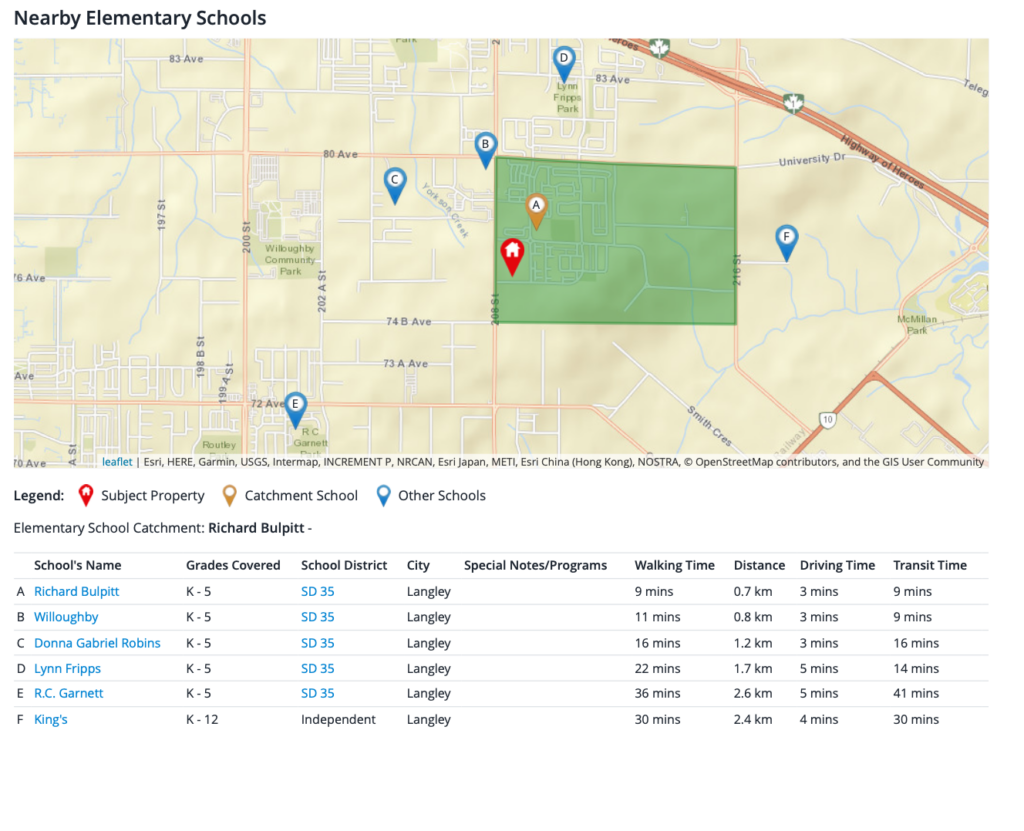Image resolution: width=1024 pixels, height=831 pixels.
Task: Select map marker B for Willoughby school
Action: (x=485, y=150)
